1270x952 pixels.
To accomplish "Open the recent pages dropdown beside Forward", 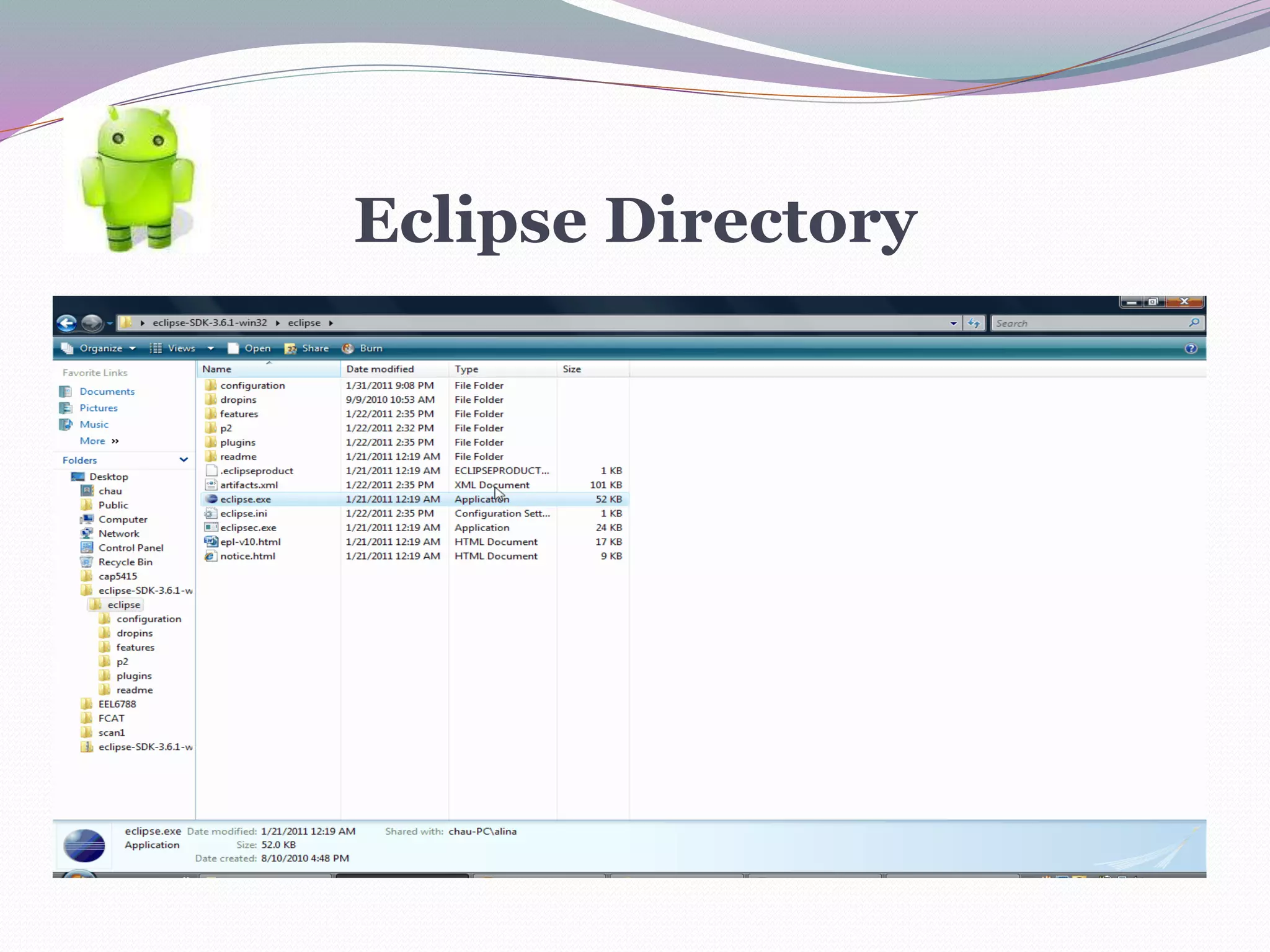I will tap(110, 323).
